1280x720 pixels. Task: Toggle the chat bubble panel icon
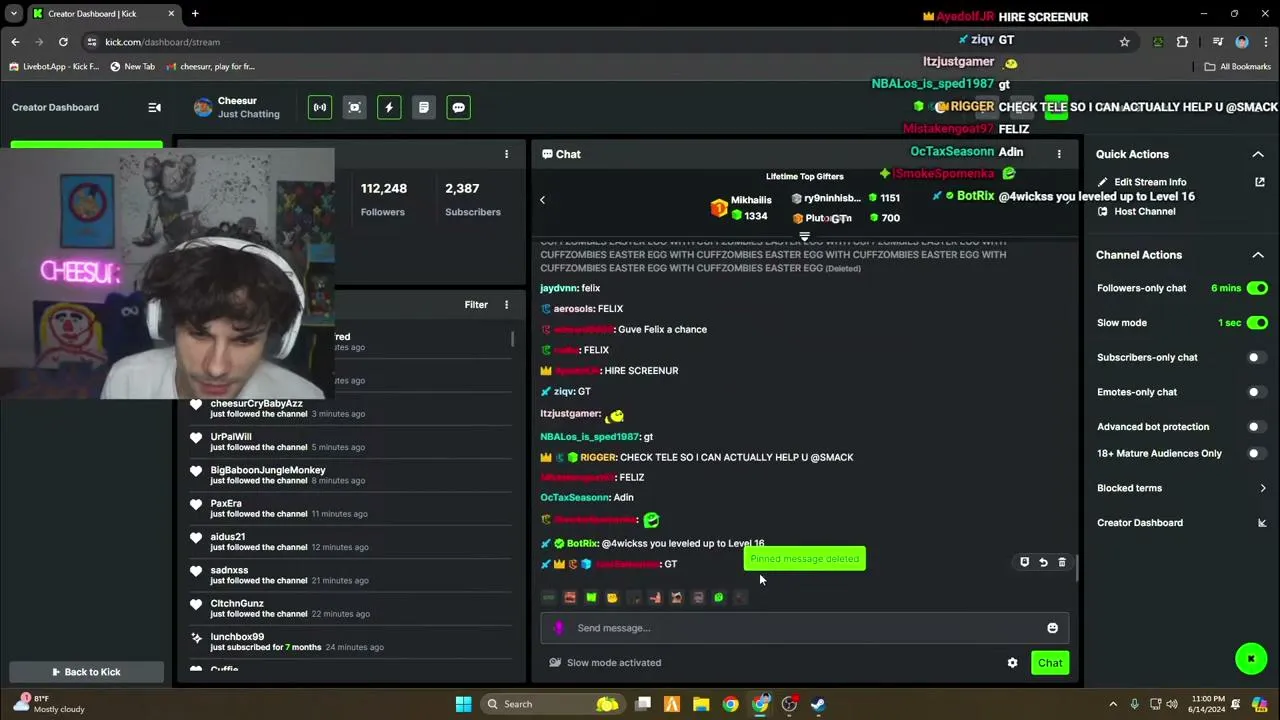[458, 107]
